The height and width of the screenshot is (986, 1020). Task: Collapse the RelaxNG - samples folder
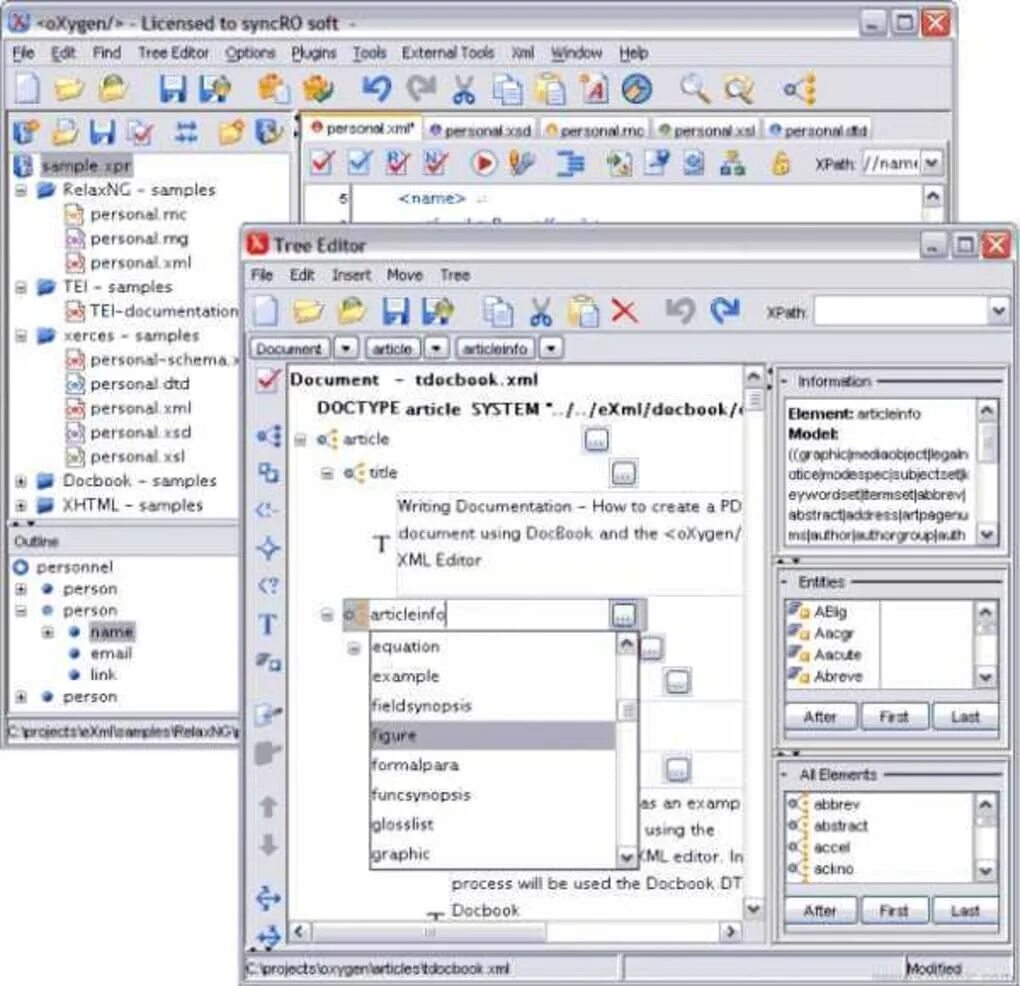pos(21,191)
